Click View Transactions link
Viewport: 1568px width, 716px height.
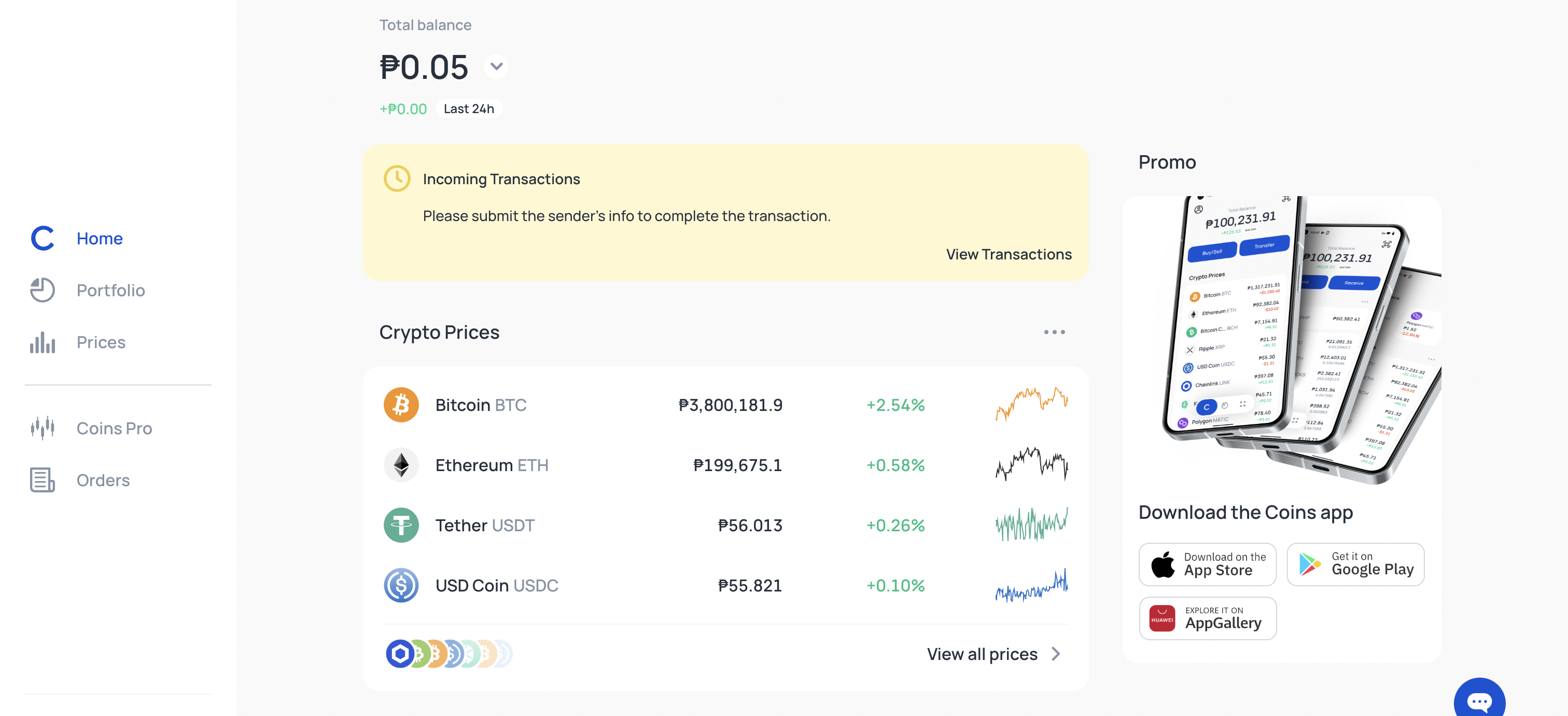(1009, 255)
